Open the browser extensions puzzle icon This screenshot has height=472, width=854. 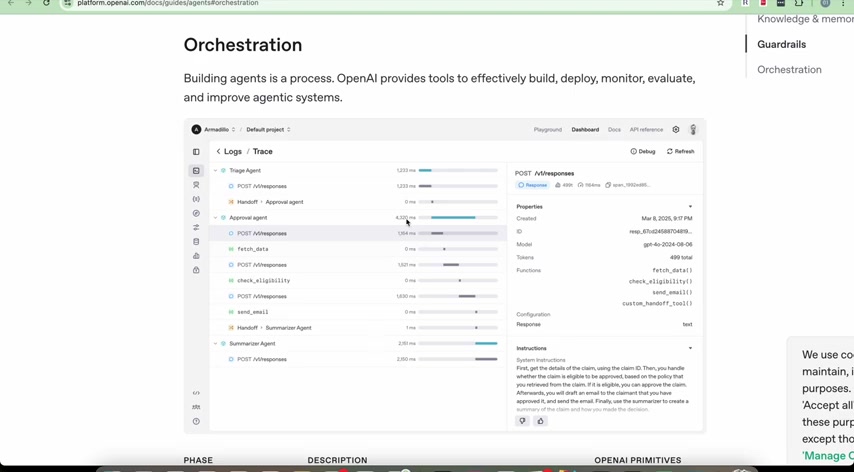pyautogui.click(x=798, y=3)
